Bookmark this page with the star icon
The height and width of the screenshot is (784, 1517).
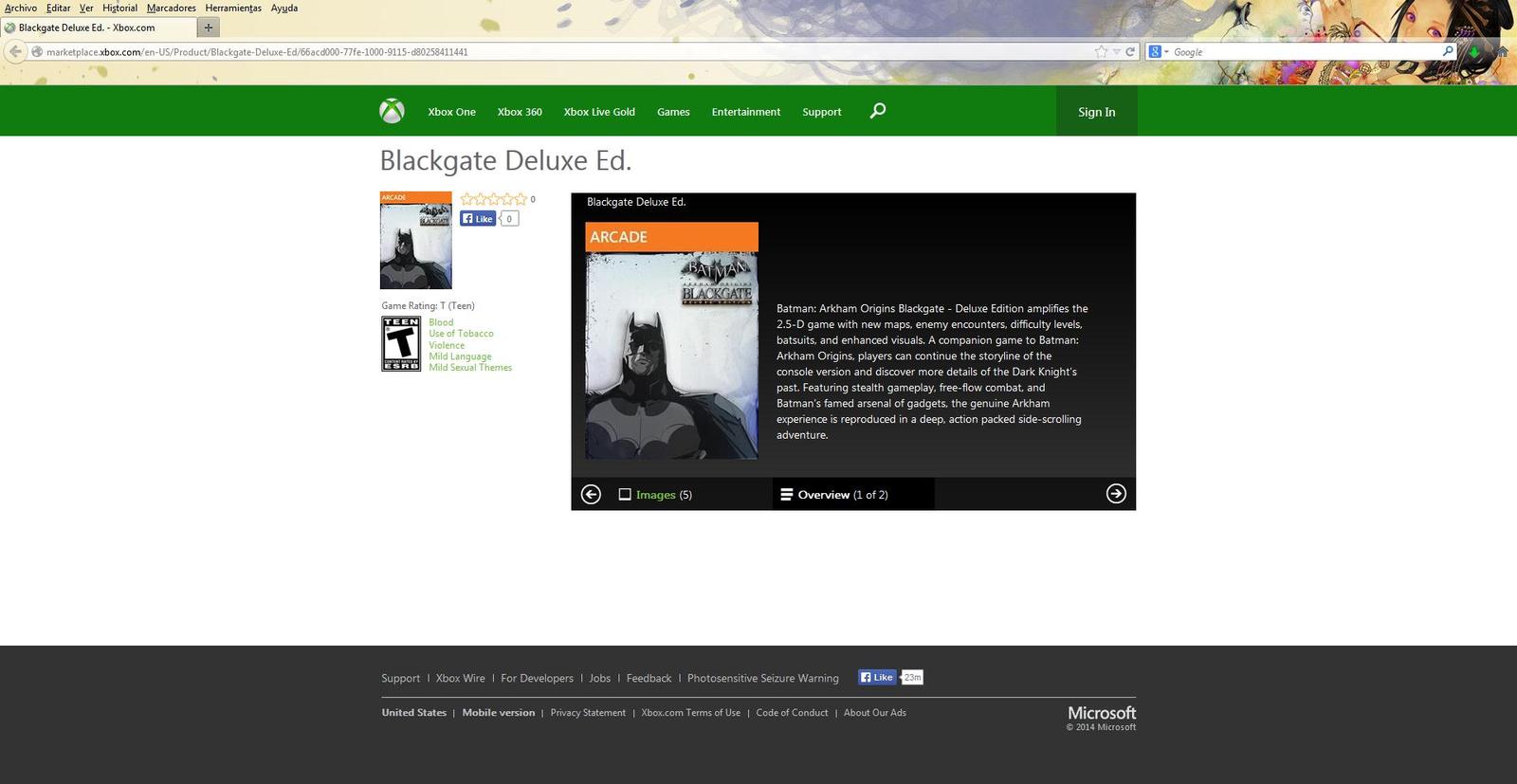click(1101, 52)
